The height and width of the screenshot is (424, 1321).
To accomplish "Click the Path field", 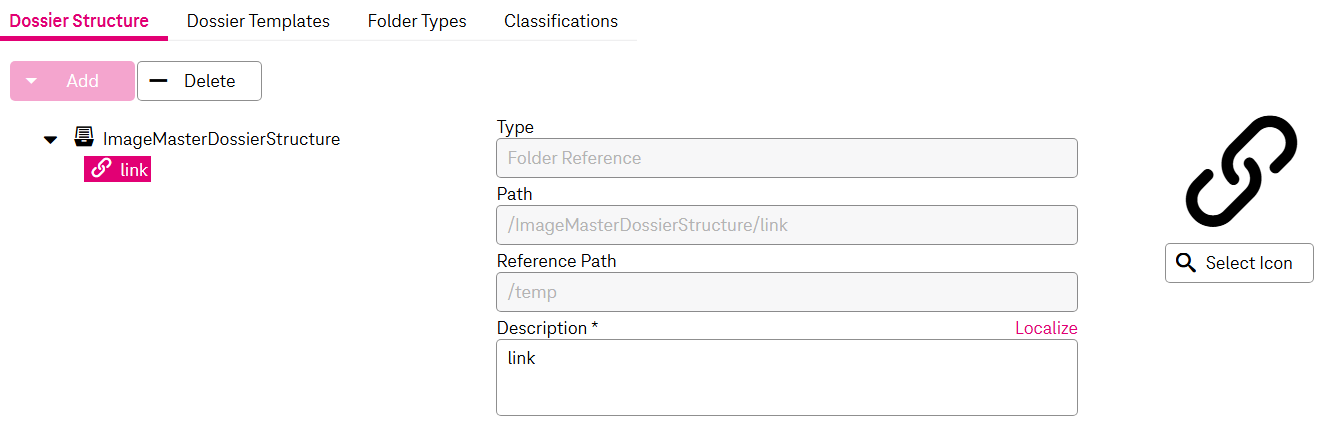I will click(x=786, y=225).
